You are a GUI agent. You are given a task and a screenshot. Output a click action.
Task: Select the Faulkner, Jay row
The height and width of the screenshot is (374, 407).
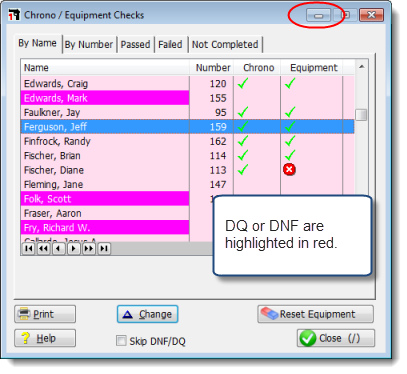(187, 112)
